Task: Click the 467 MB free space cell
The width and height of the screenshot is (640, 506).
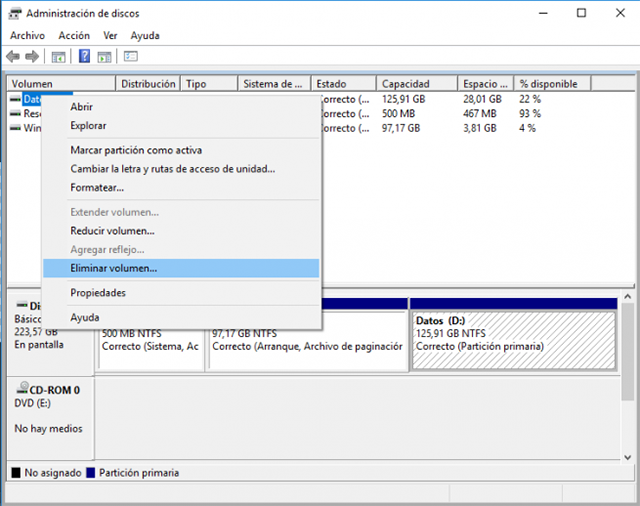Action: (480, 113)
